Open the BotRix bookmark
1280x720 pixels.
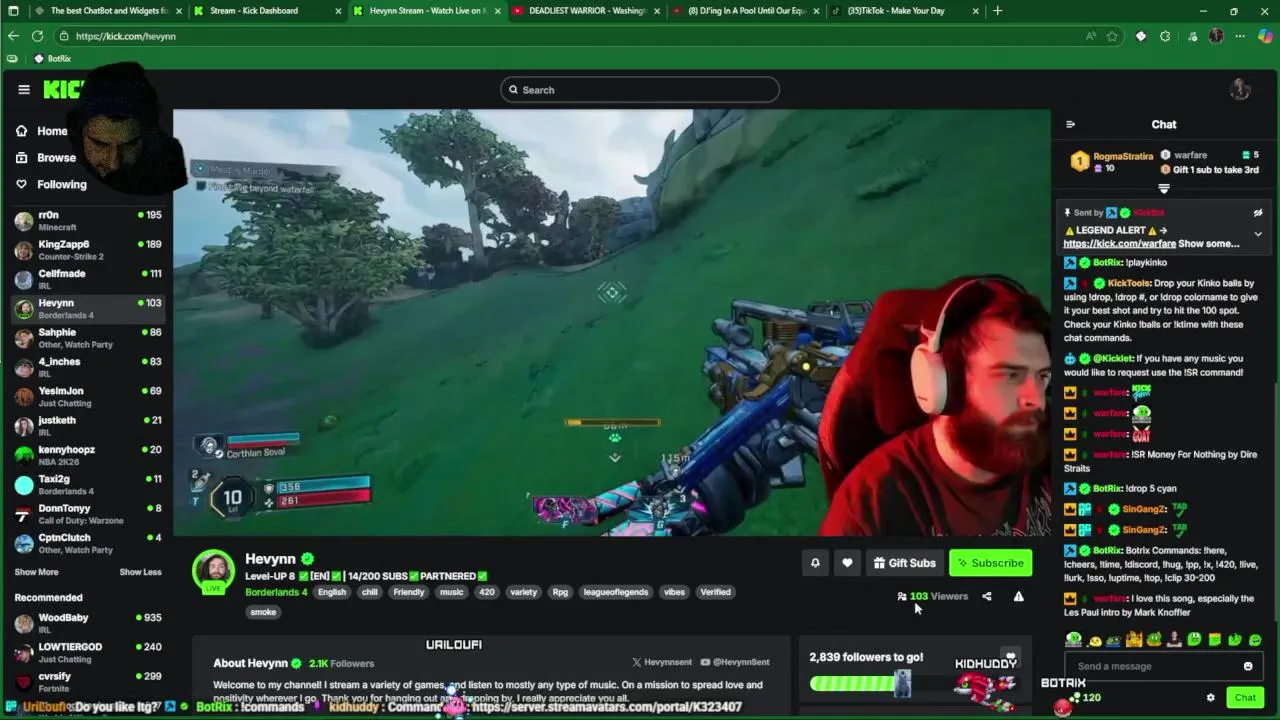(x=52, y=59)
